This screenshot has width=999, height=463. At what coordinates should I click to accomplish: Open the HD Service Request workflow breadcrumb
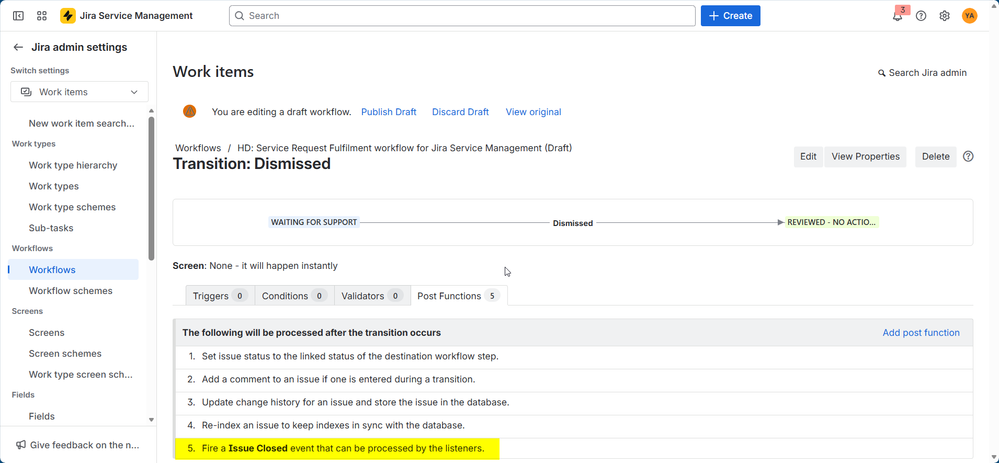coord(405,148)
